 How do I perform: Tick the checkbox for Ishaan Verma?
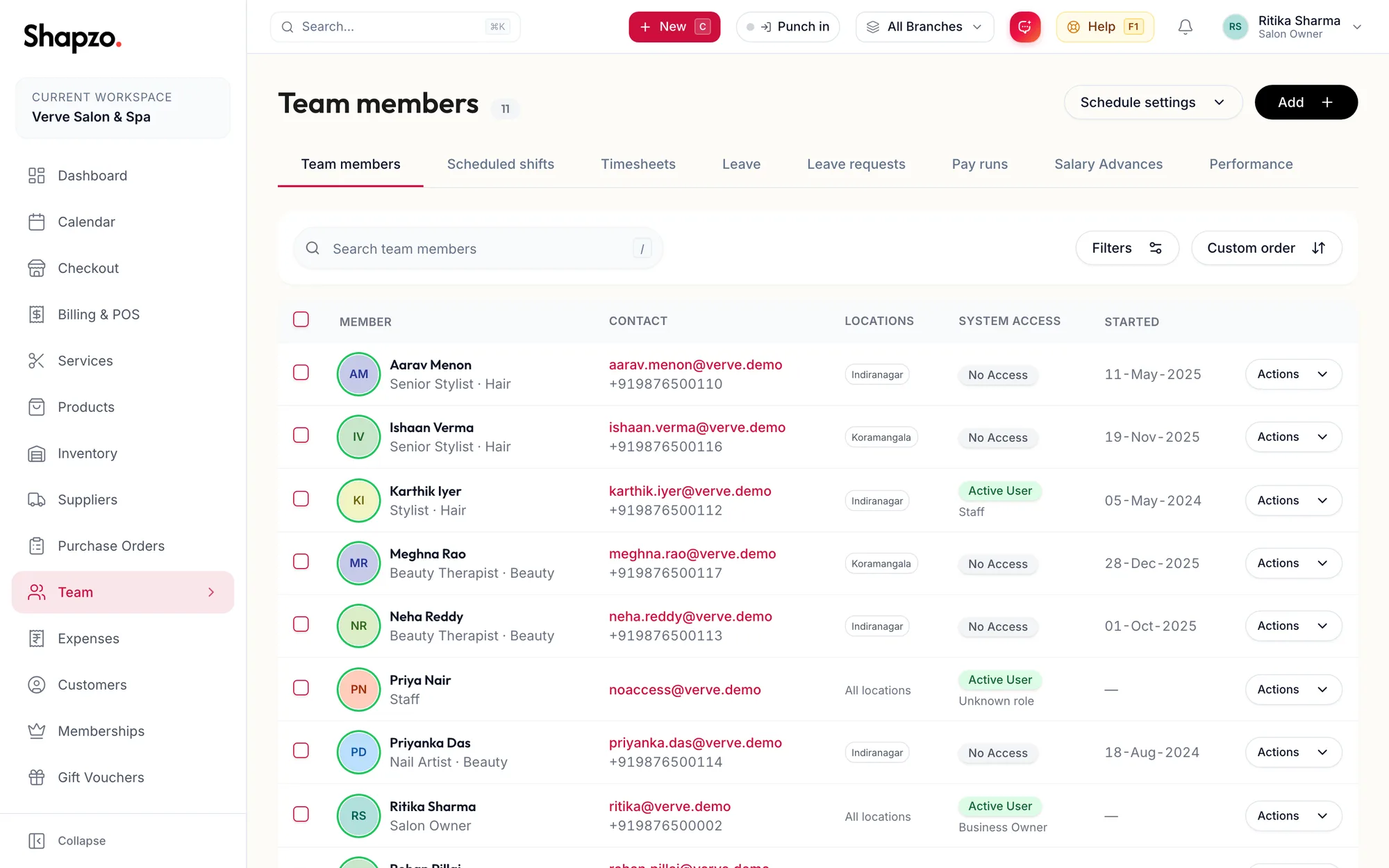point(301,435)
